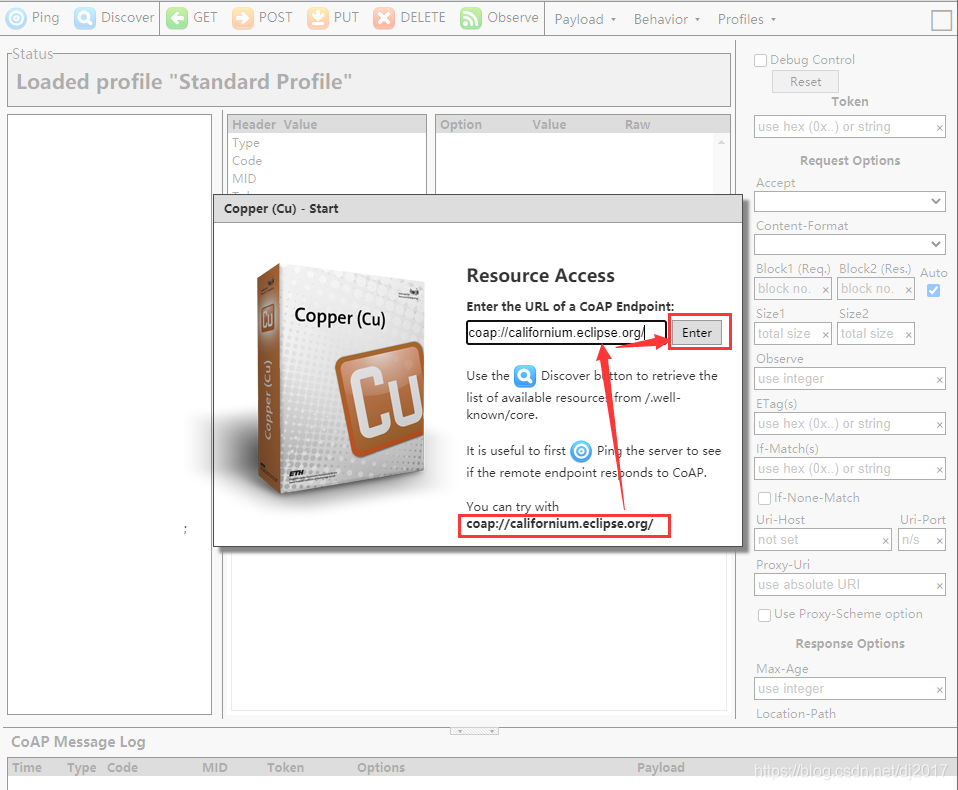Clear the Proxy-Uri field
Viewport: 958px width, 790px height.
(939, 586)
